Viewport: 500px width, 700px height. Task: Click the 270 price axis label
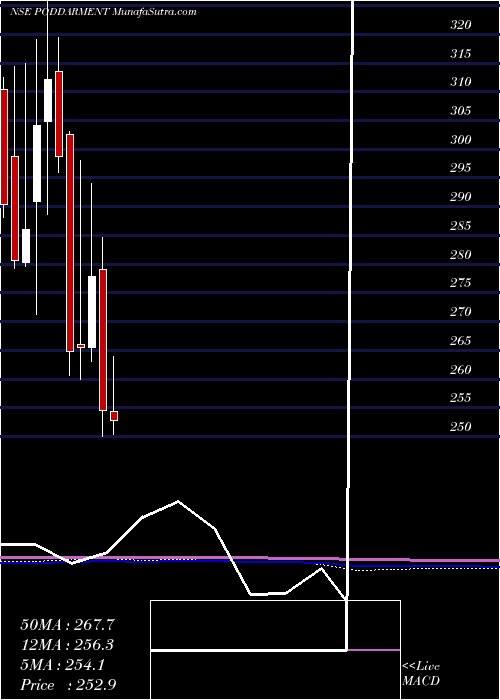pos(460,312)
